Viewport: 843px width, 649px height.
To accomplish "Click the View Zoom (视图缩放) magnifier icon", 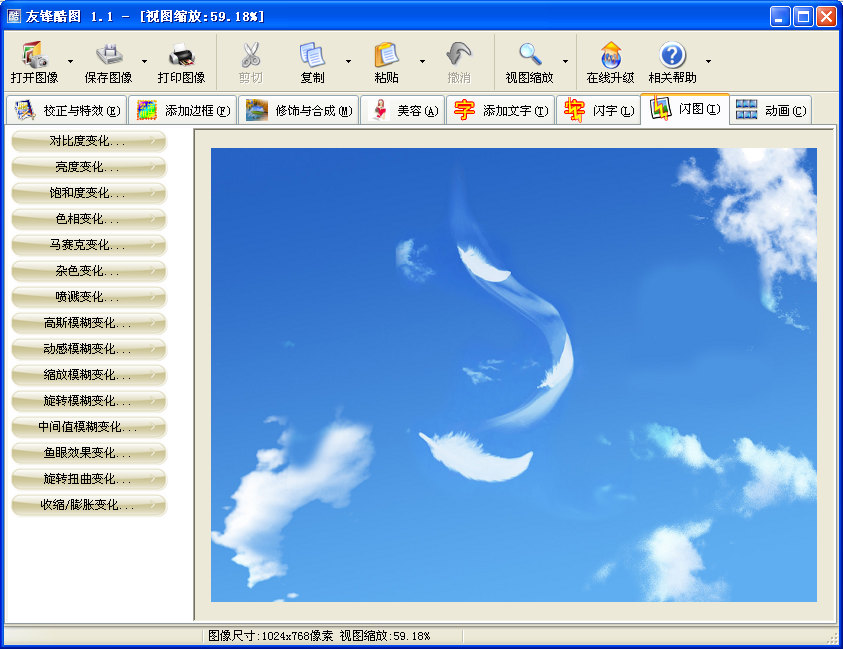I will point(529,55).
